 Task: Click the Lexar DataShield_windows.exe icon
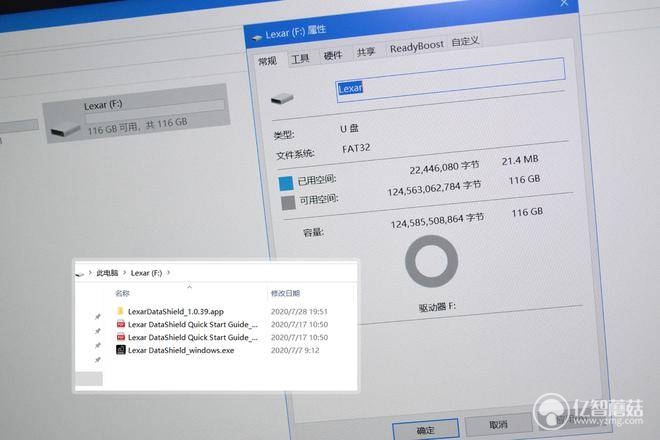click(121, 350)
